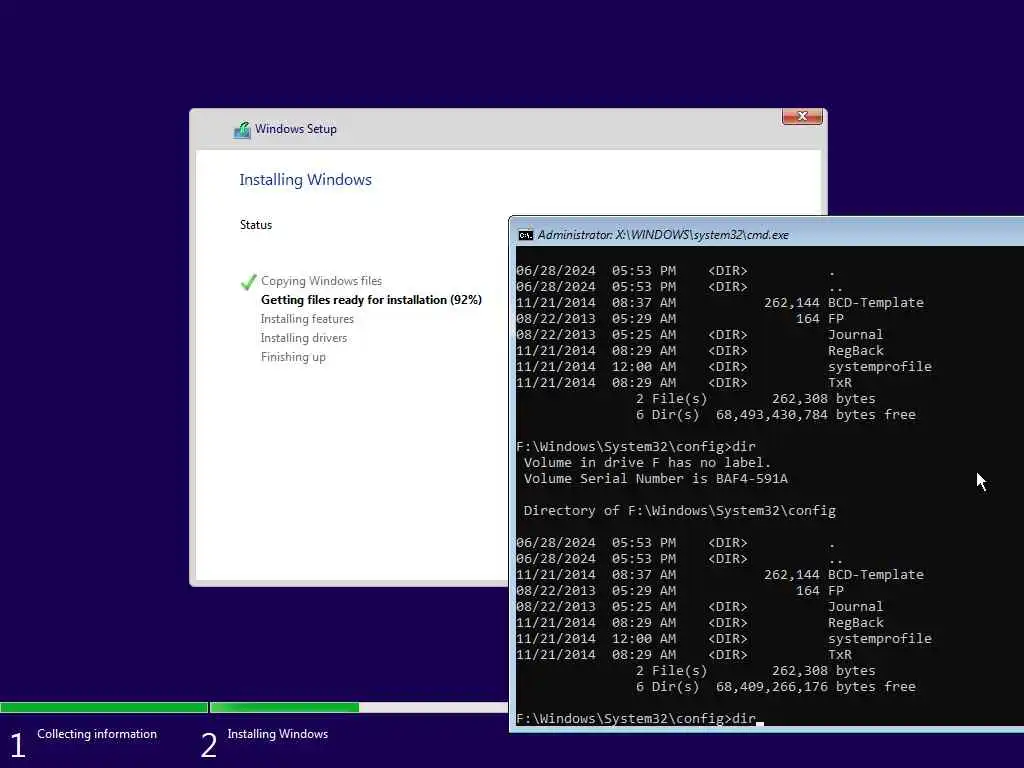The image size is (1024, 768).
Task: Click the Administrator cmd.exe title bar
Action: (766, 234)
